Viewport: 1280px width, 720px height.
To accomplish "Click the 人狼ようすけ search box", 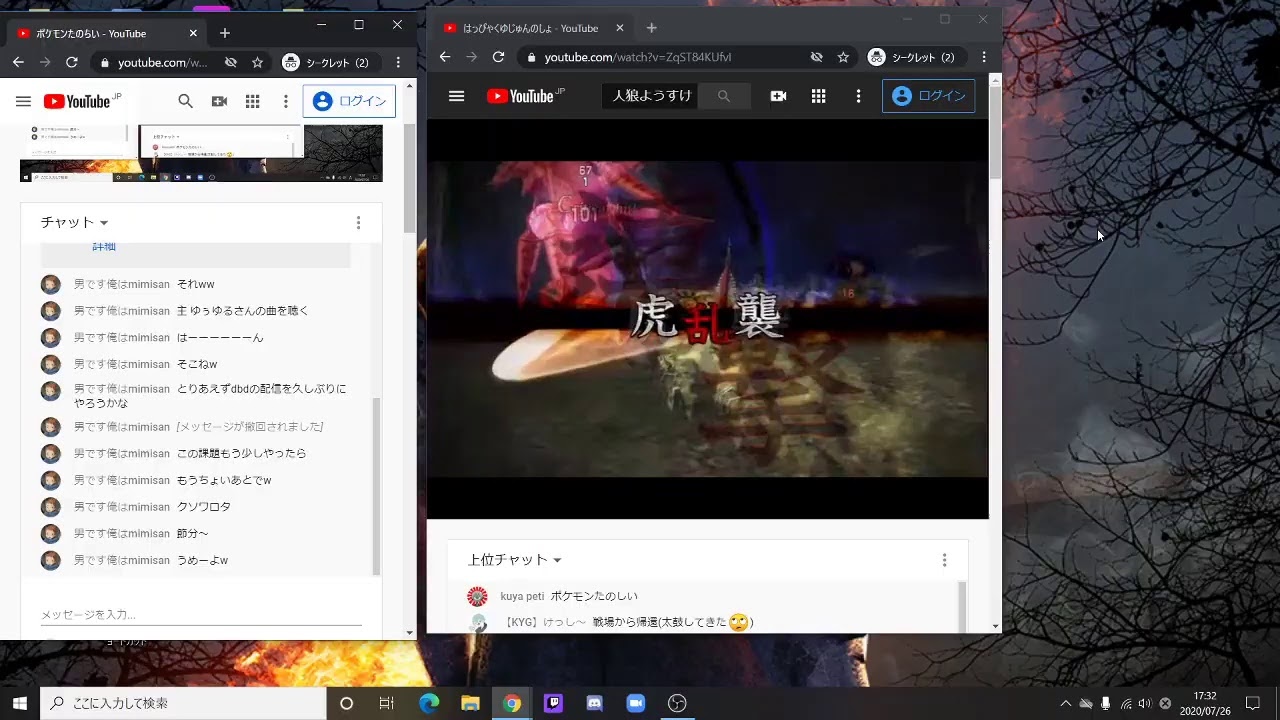I will pyautogui.click(x=651, y=96).
